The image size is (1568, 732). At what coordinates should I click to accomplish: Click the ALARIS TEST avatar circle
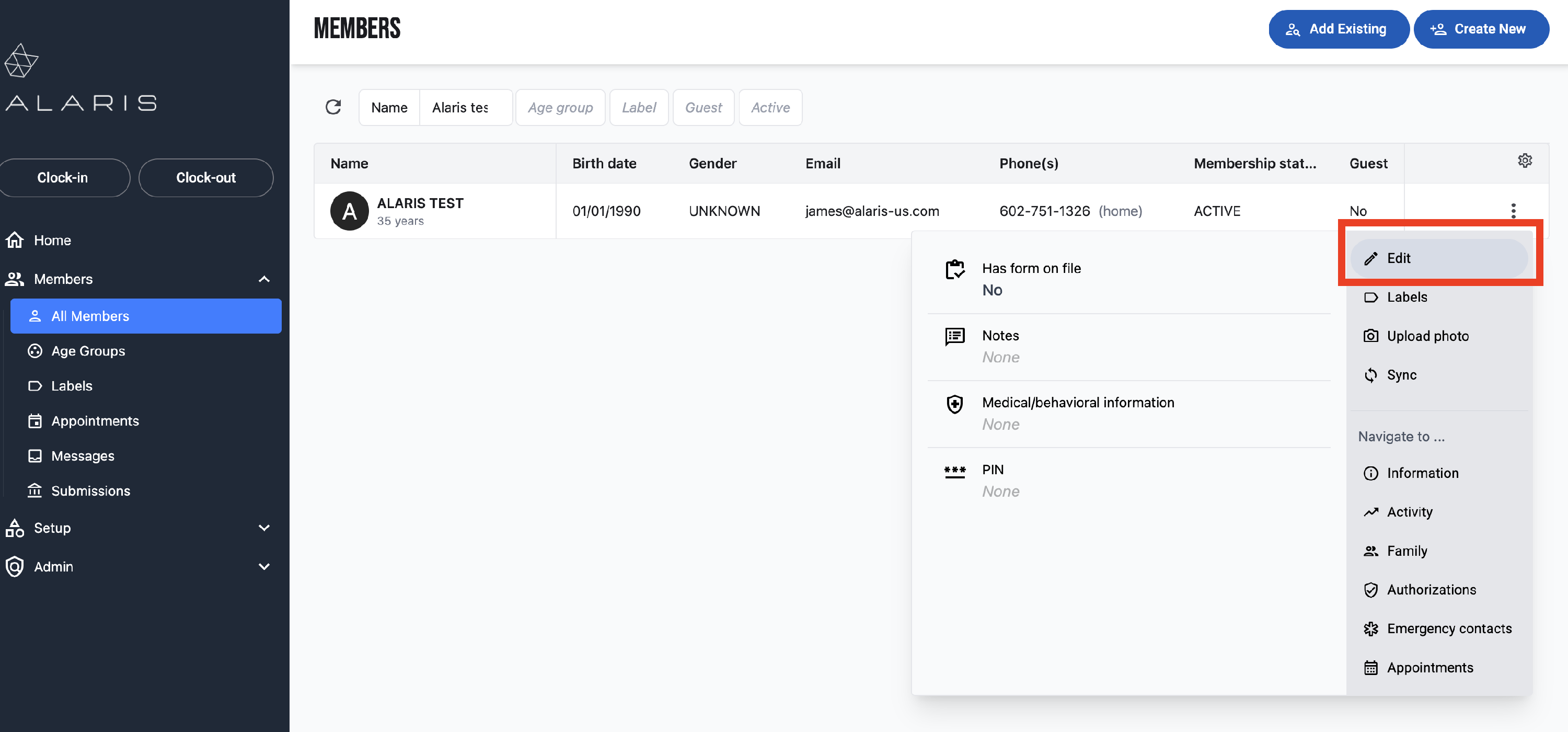coord(349,211)
